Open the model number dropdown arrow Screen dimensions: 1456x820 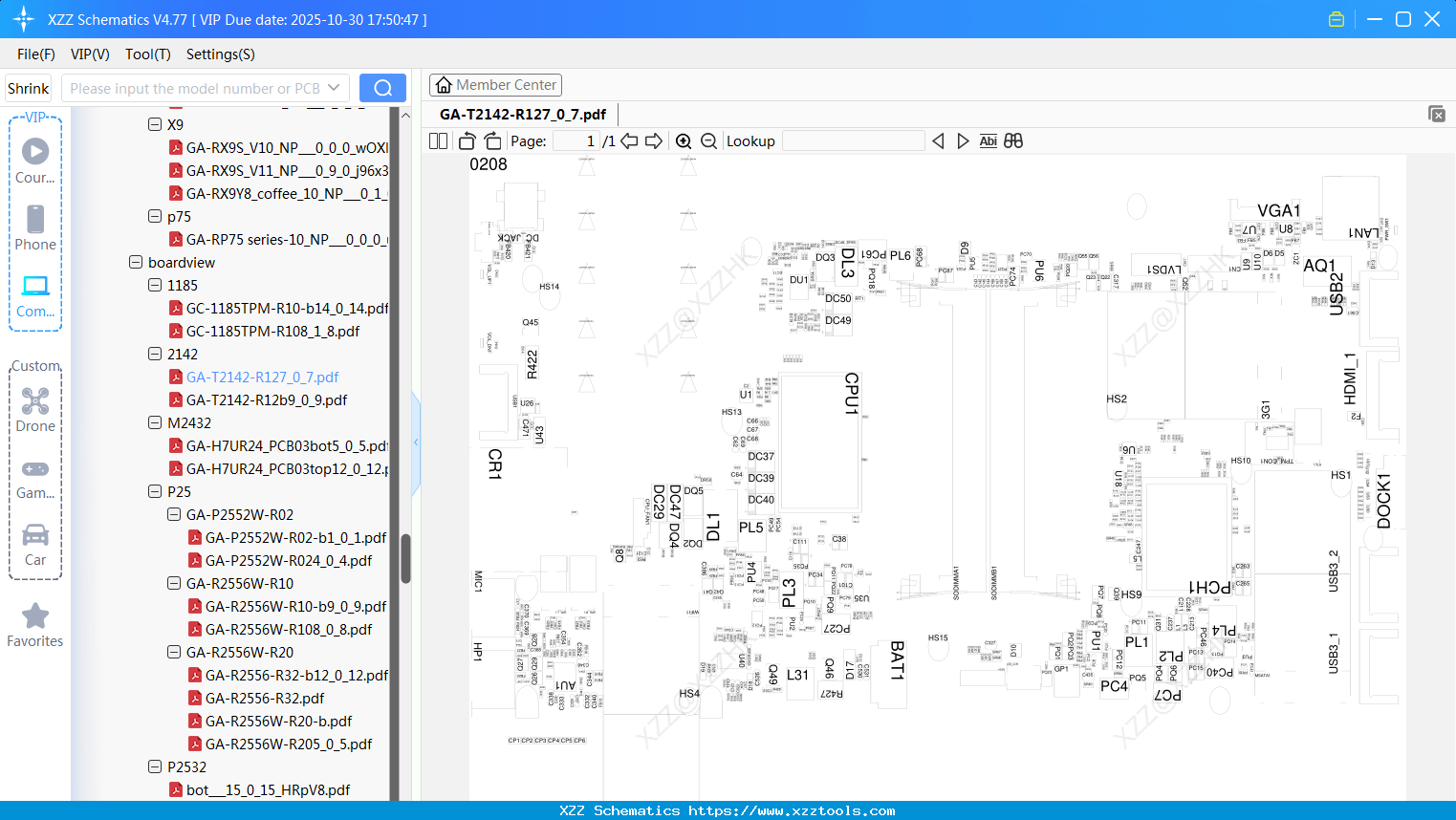pos(334,88)
